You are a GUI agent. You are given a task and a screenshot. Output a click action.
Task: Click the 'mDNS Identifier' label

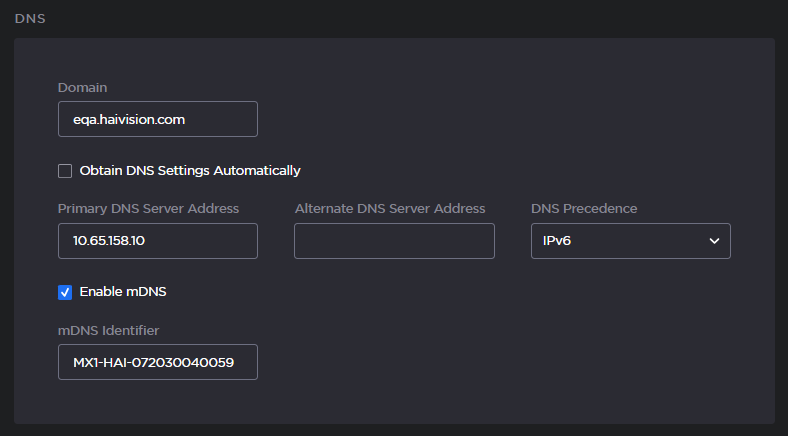108,329
